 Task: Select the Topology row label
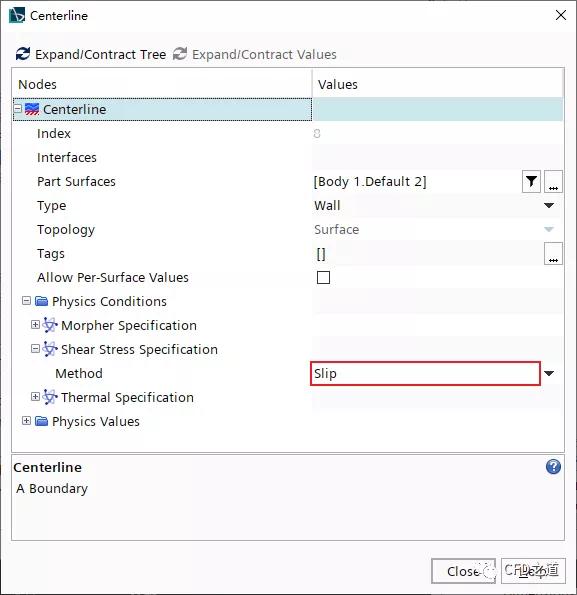coord(66,230)
